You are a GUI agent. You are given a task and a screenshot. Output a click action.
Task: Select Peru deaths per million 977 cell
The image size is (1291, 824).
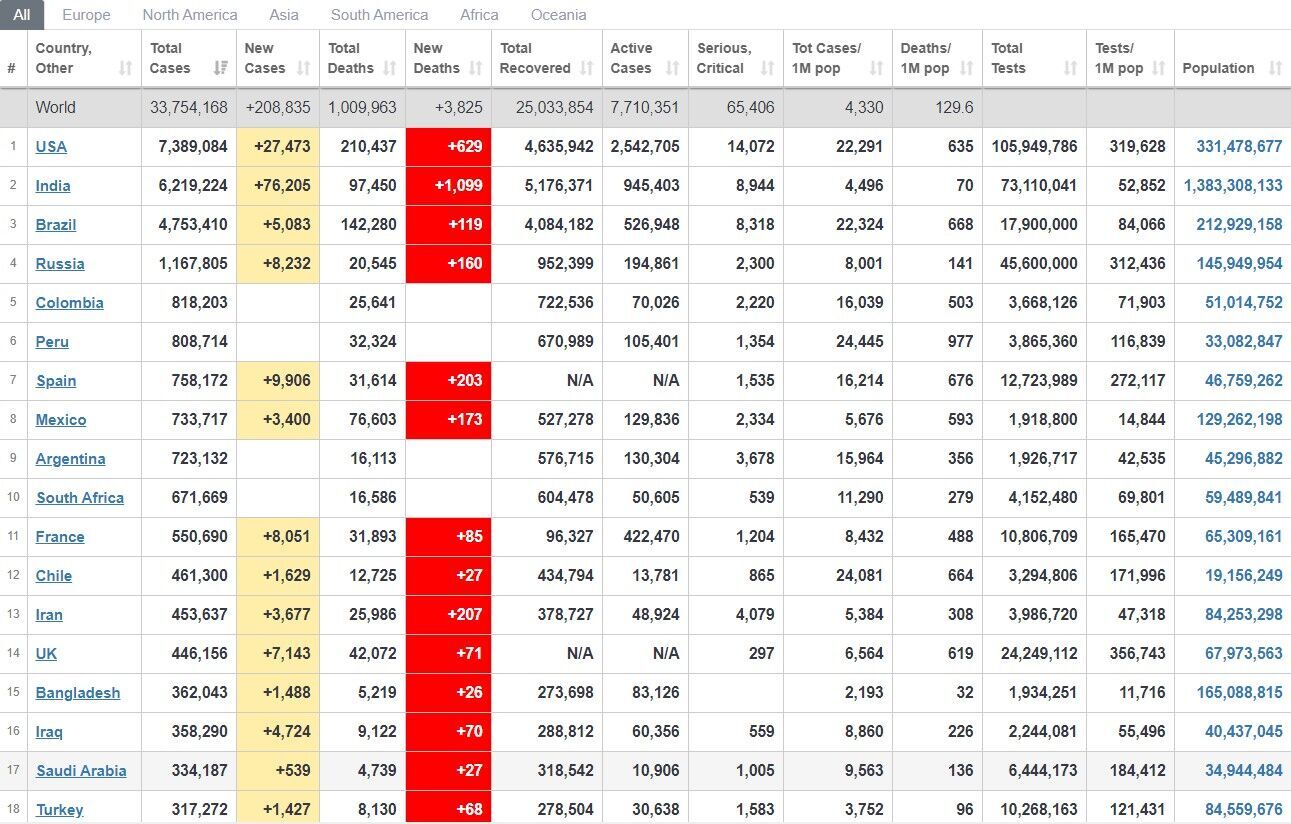[938, 341]
